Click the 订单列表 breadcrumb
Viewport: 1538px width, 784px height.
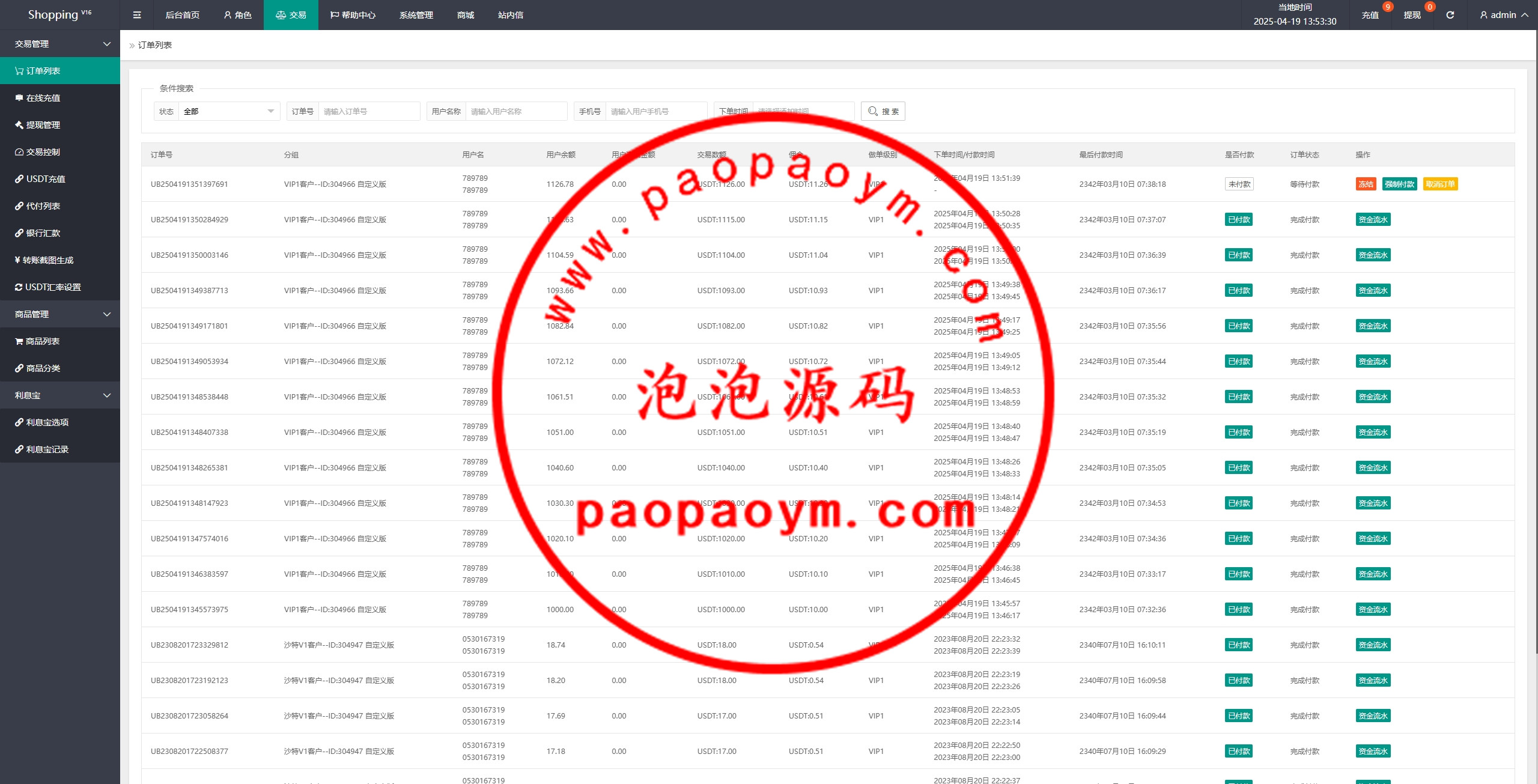click(x=155, y=45)
